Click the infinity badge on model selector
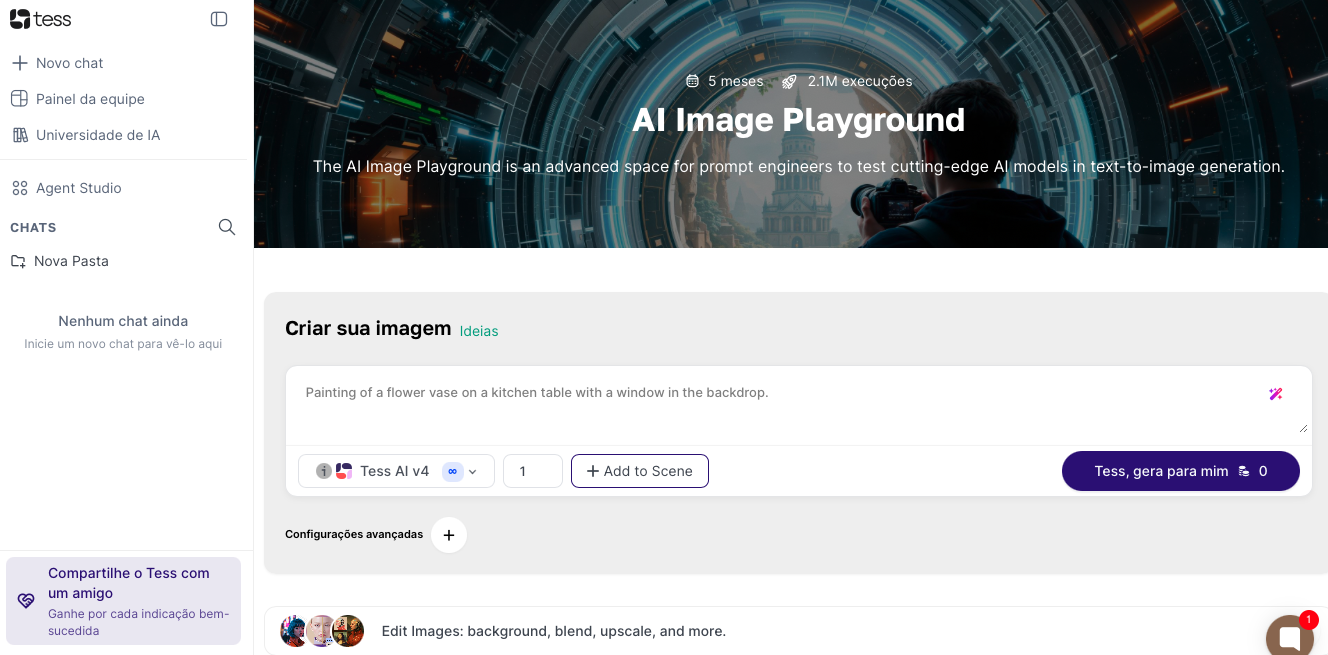 (x=452, y=471)
